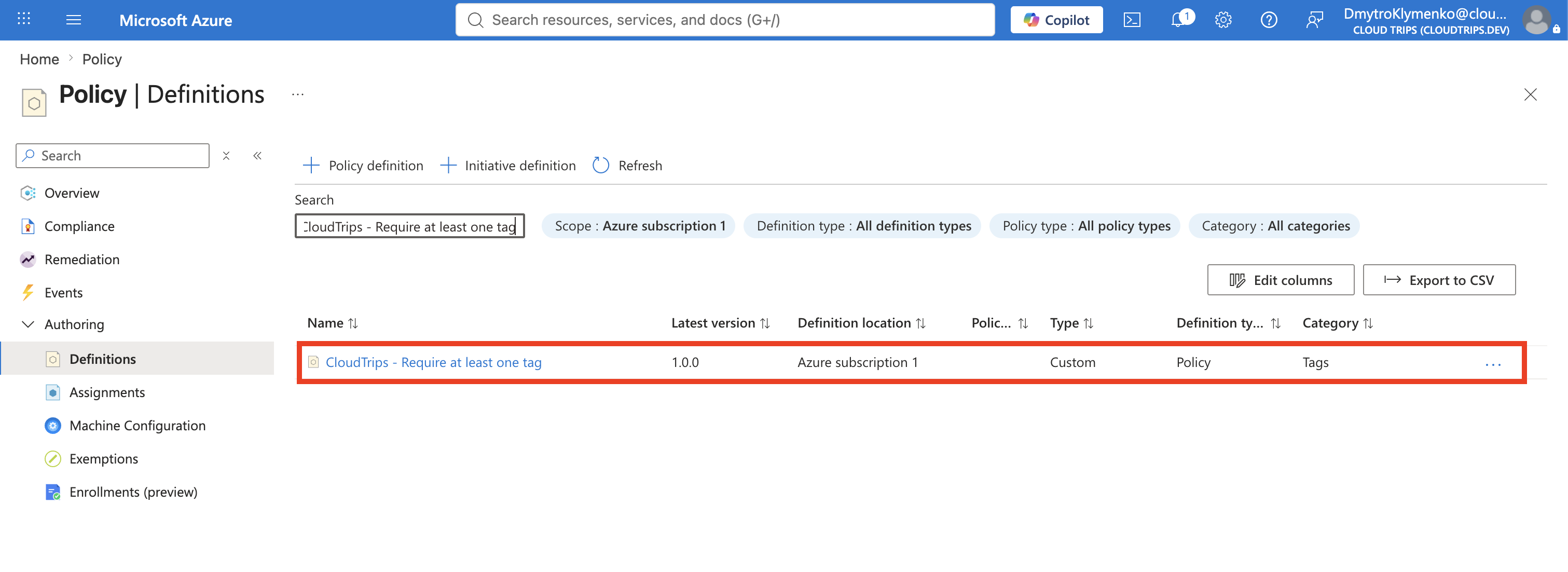This screenshot has height=572, width=1568.
Task: Collapse the Authoring section
Action: pos(28,324)
